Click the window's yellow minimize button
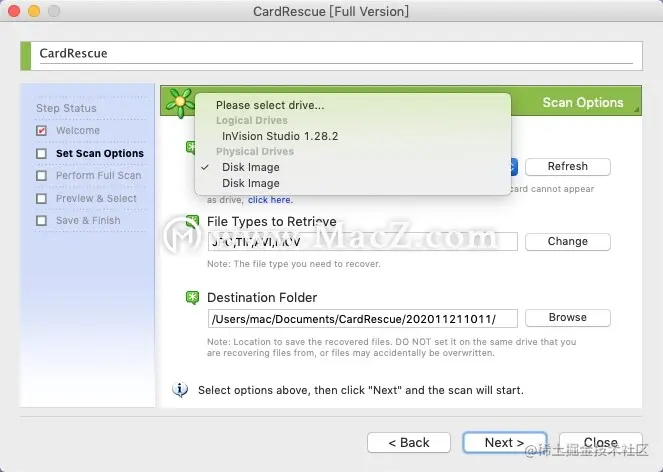This screenshot has width=663, height=472. click(34, 11)
